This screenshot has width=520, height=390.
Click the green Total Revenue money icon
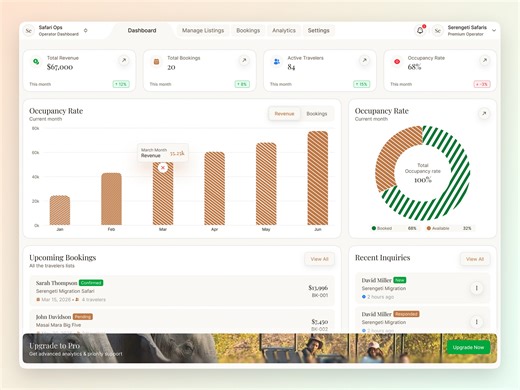pyautogui.click(x=36, y=62)
